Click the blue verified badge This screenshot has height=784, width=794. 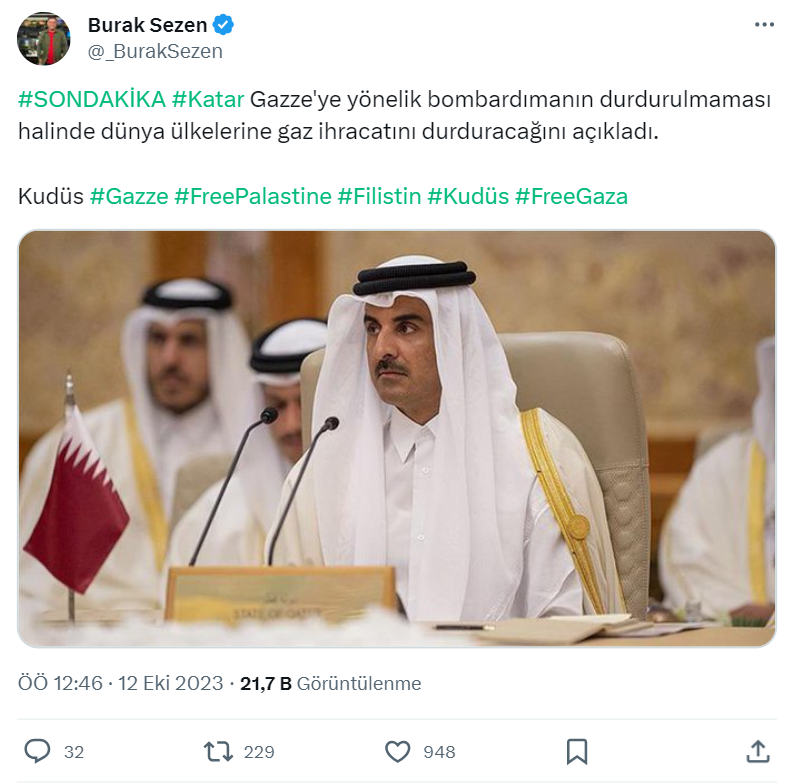223,24
